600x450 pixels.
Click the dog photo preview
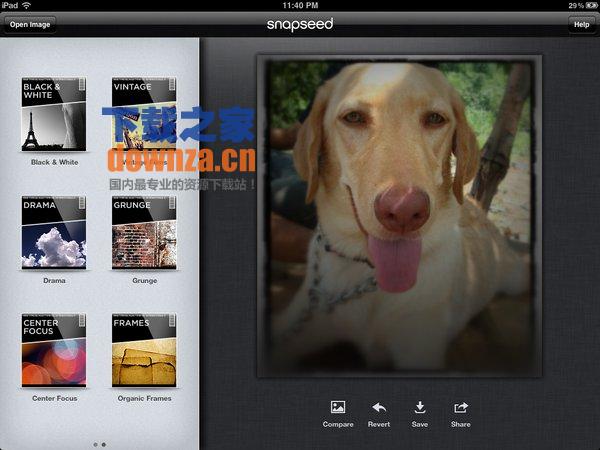(x=399, y=216)
